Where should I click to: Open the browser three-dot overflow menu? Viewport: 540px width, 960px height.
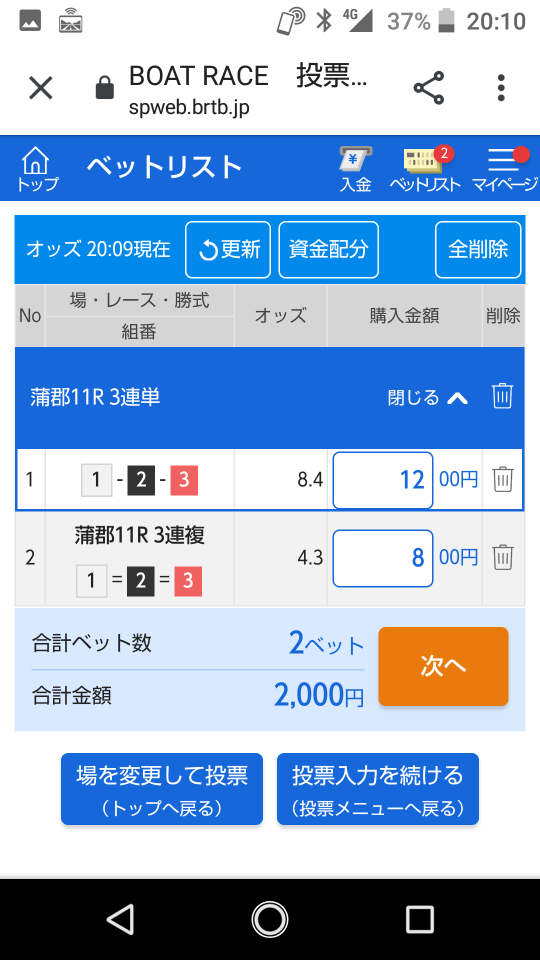point(501,88)
